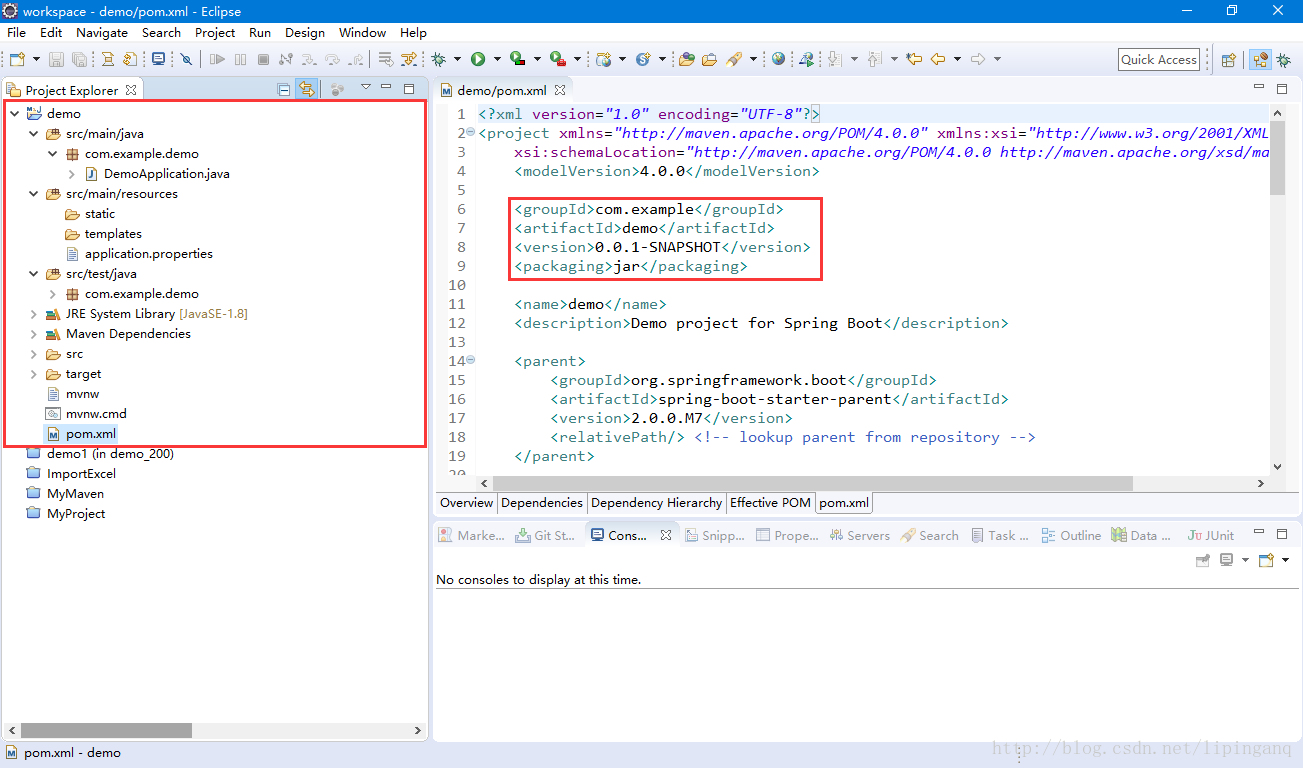Toggle Link with Editor in Project Explorer
Screen dimensions: 1303x768
pos(307,89)
